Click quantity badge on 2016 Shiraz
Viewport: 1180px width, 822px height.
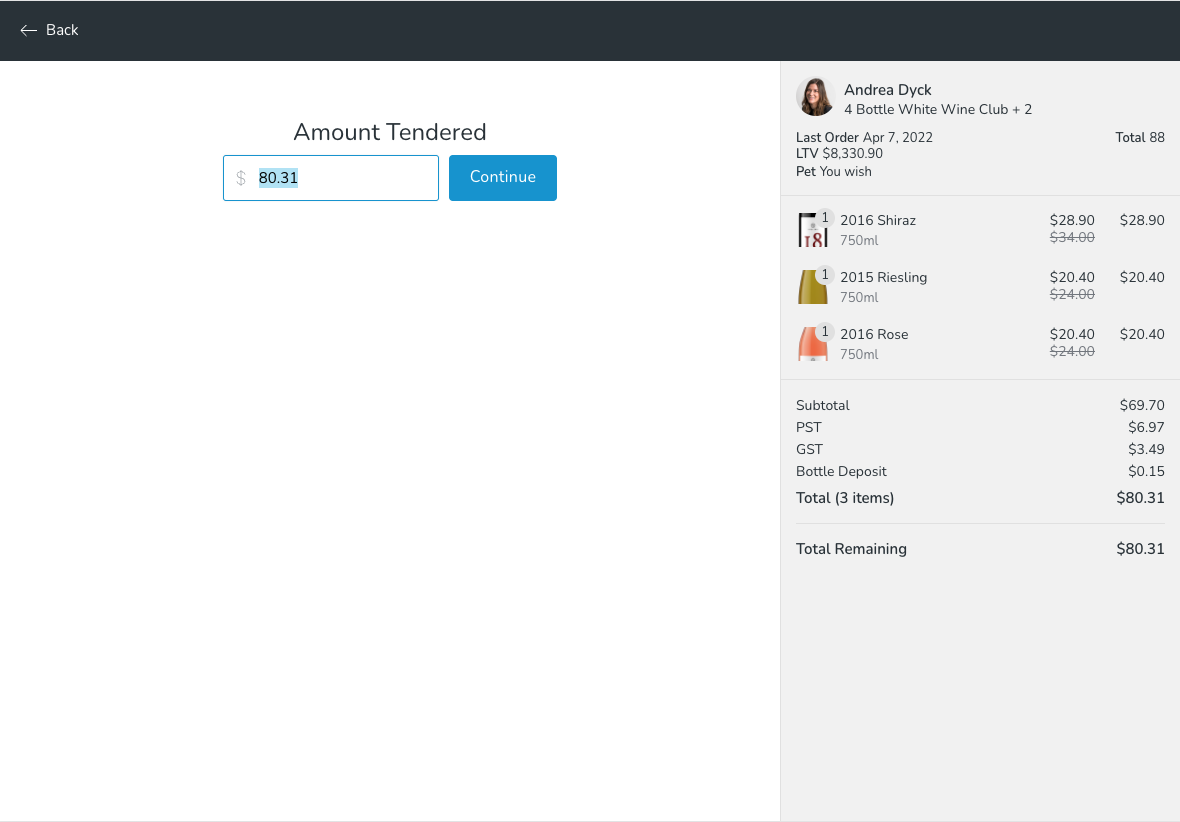click(x=825, y=217)
